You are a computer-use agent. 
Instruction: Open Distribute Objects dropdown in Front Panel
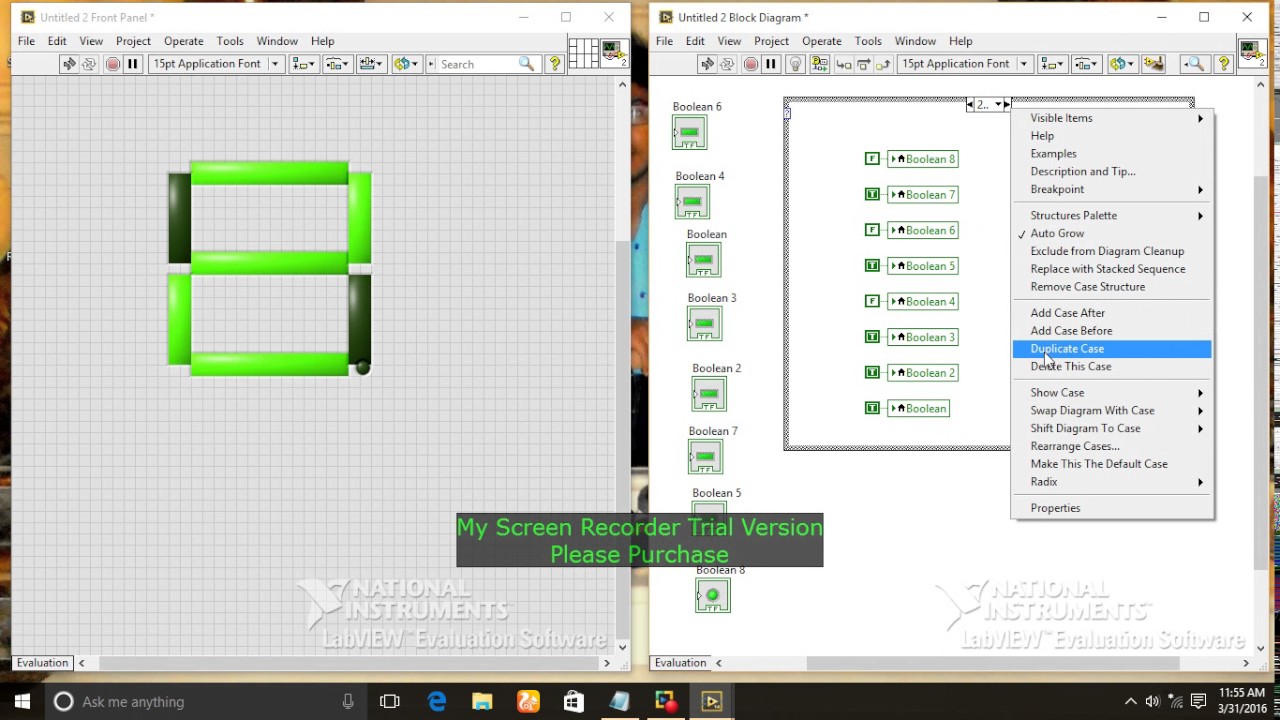point(337,64)
